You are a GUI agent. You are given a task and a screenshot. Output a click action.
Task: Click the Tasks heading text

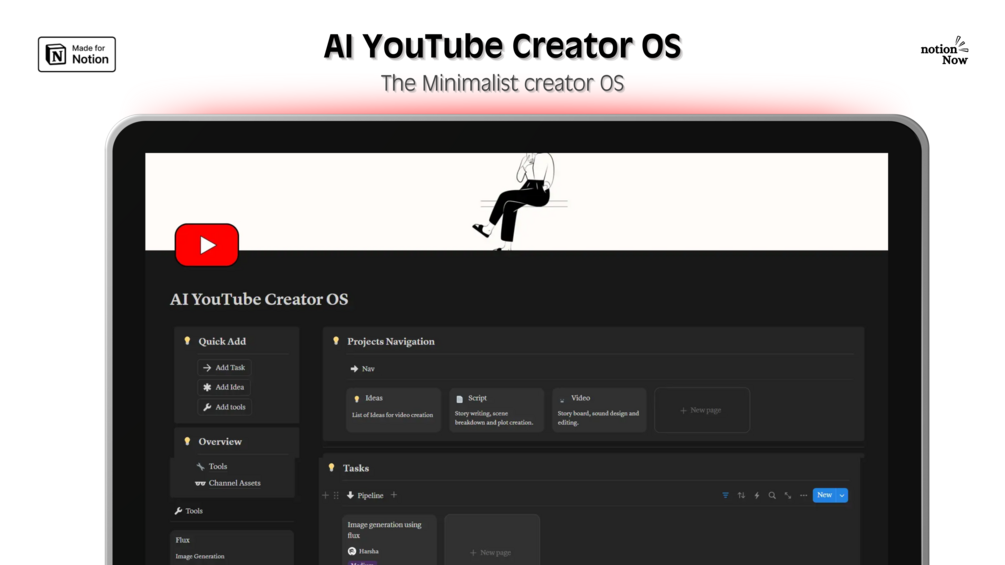[356, 468]
